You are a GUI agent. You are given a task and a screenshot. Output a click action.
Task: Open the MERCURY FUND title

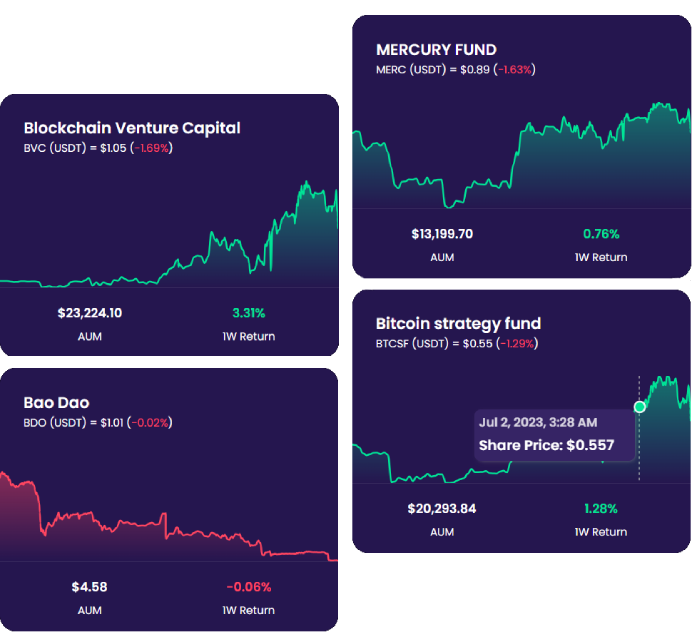point(436,50)
